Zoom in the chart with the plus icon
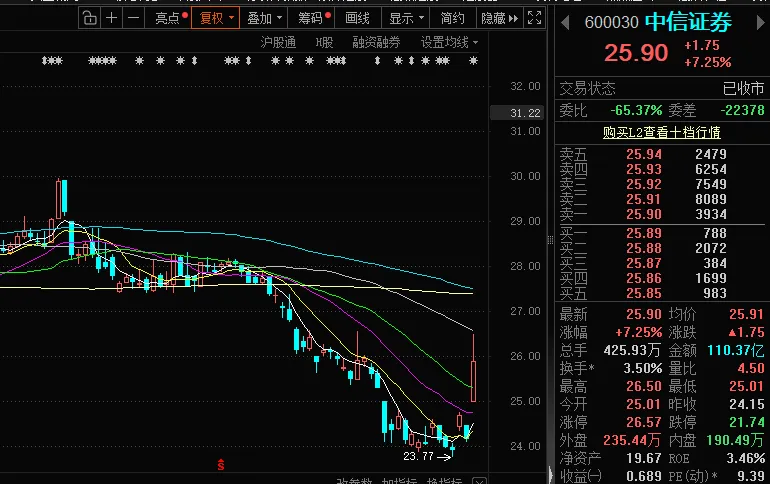The width and height of the screenshot is (770, 484). click(111, 18)
